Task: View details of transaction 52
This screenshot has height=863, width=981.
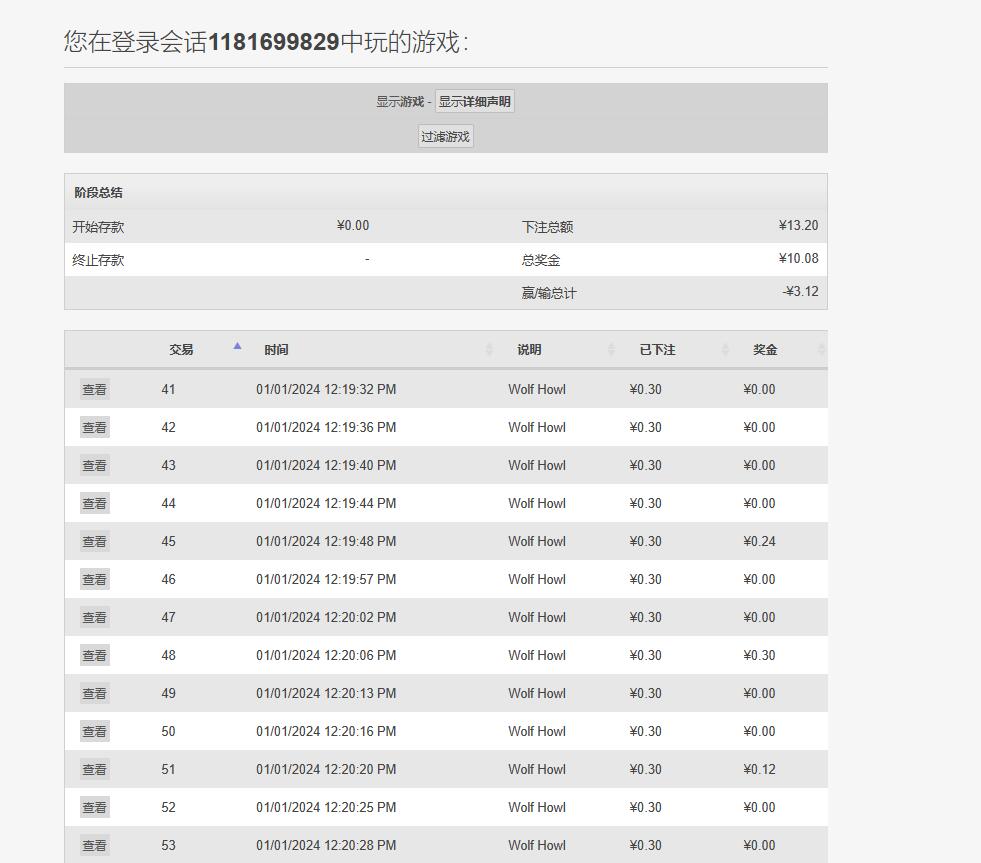Action: [x=94, y=808]
